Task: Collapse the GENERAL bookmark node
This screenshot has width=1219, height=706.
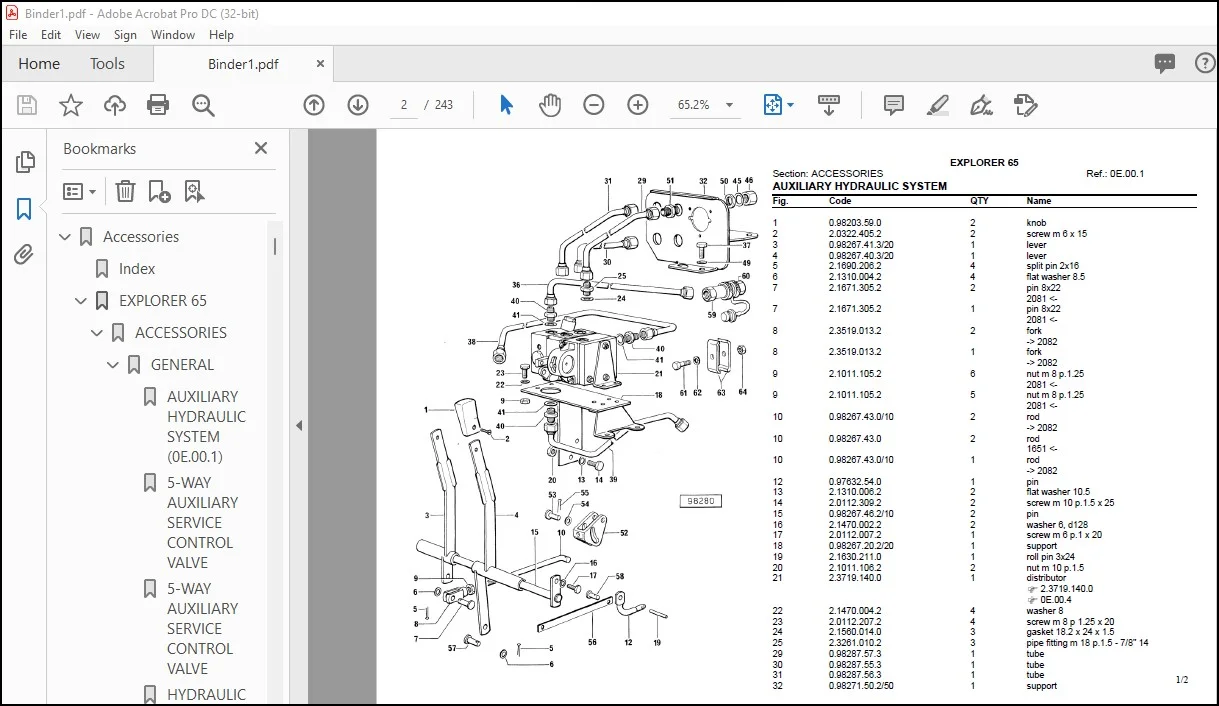Action: pos(113,365)
